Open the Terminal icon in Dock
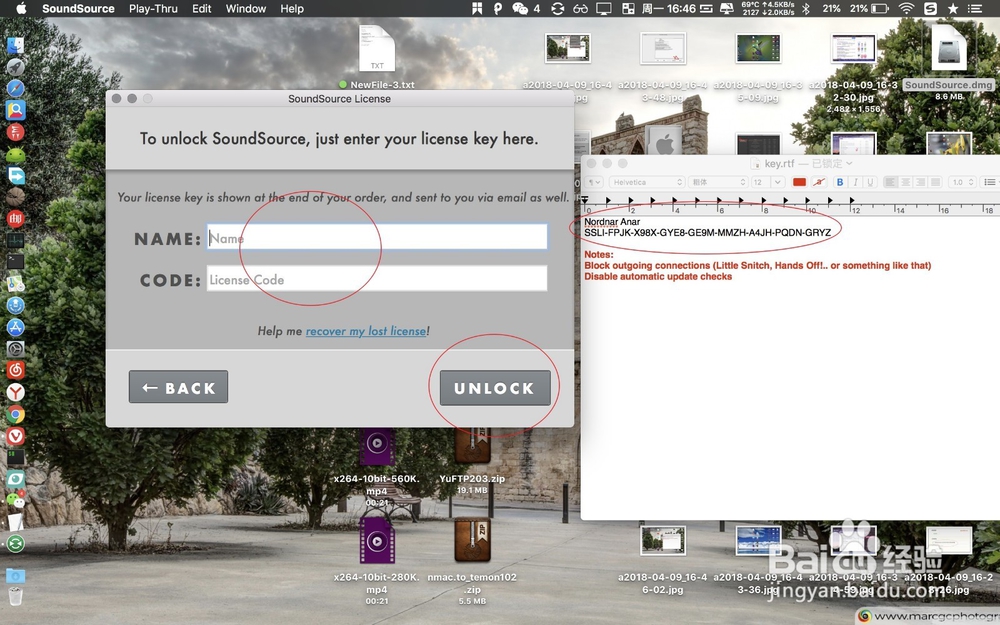The image size is (1000, 625). (x=15, y=261)
